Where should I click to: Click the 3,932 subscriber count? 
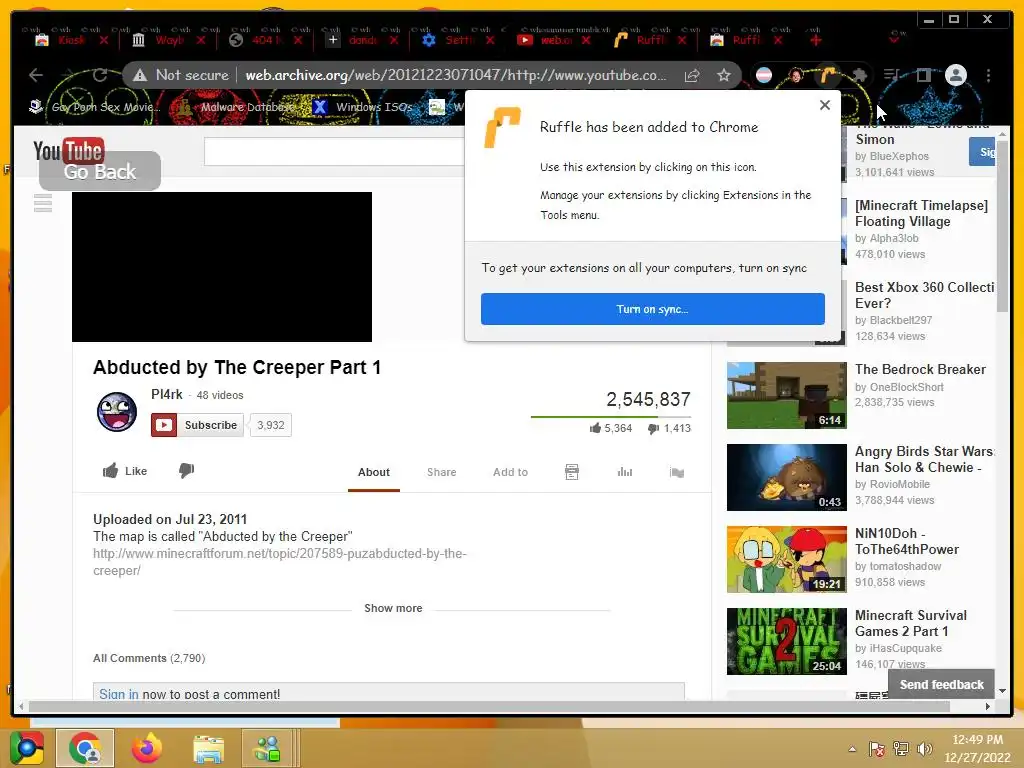pos(270,425)
